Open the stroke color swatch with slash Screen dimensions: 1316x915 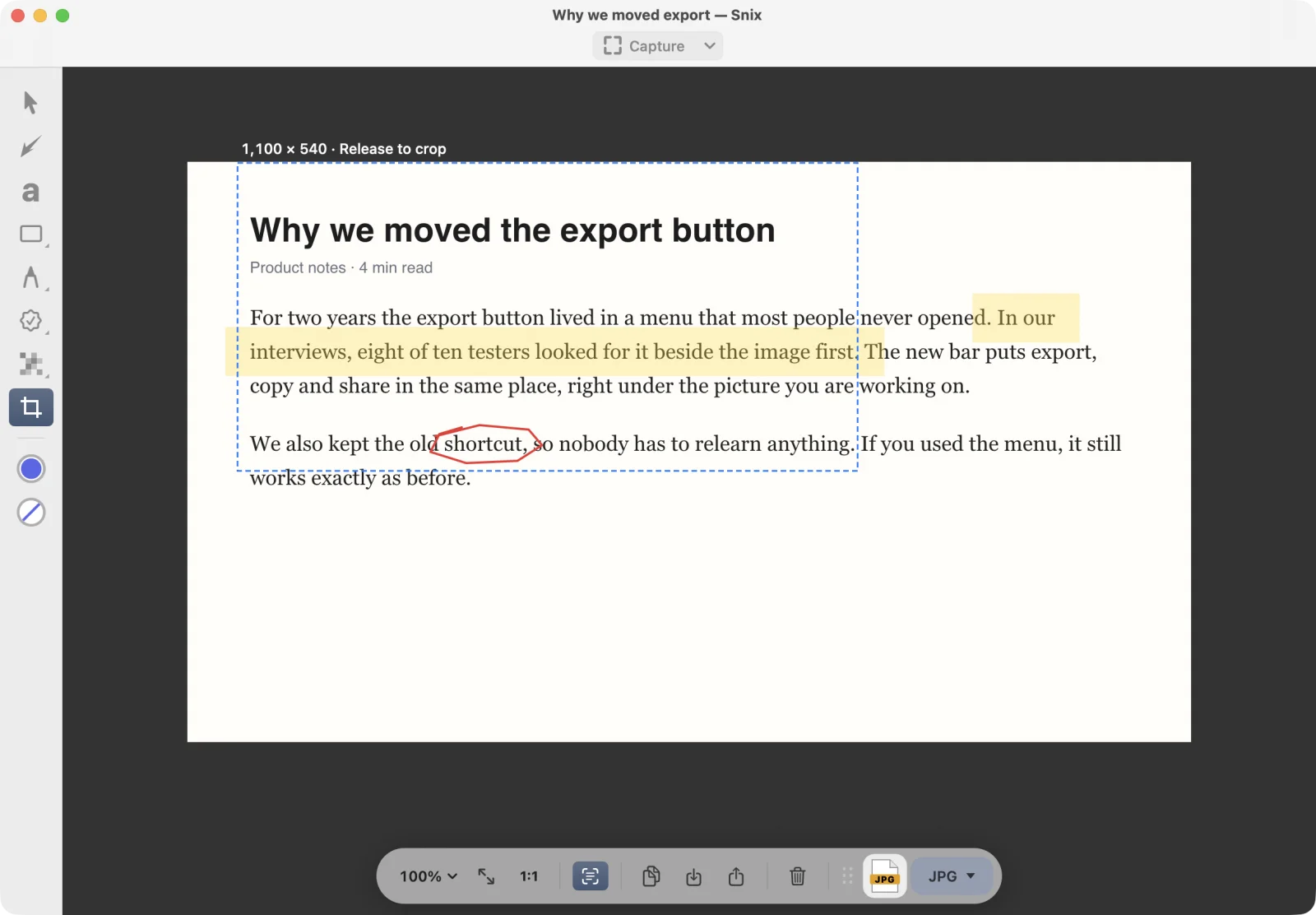[x=31, y=513]
